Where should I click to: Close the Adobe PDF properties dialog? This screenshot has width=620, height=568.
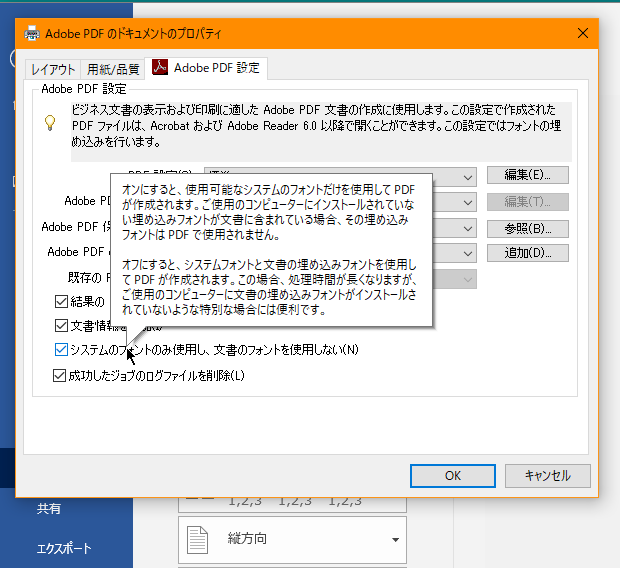coord(583,33)
